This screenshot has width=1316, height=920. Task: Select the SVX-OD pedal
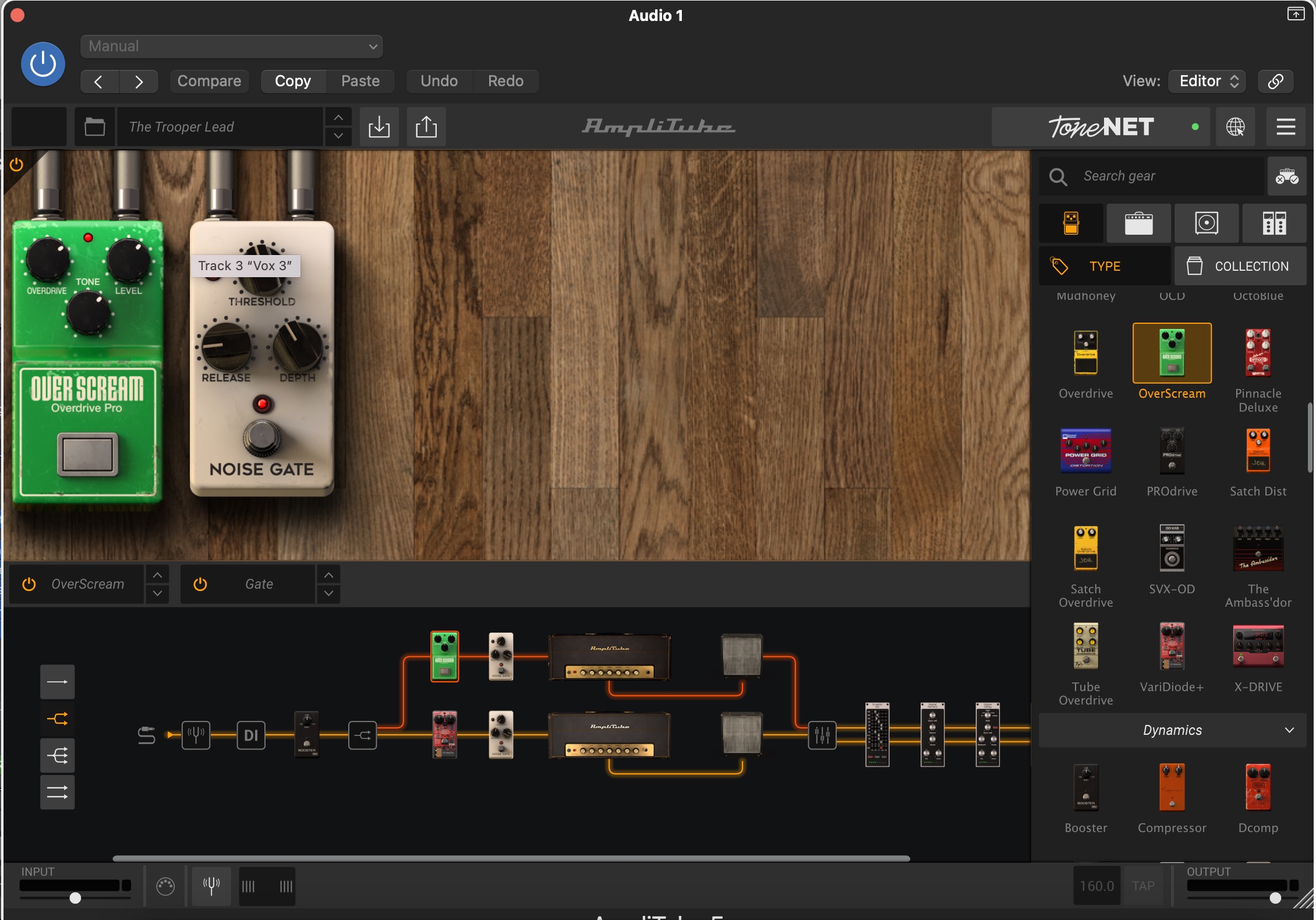tap(1172, 549)
